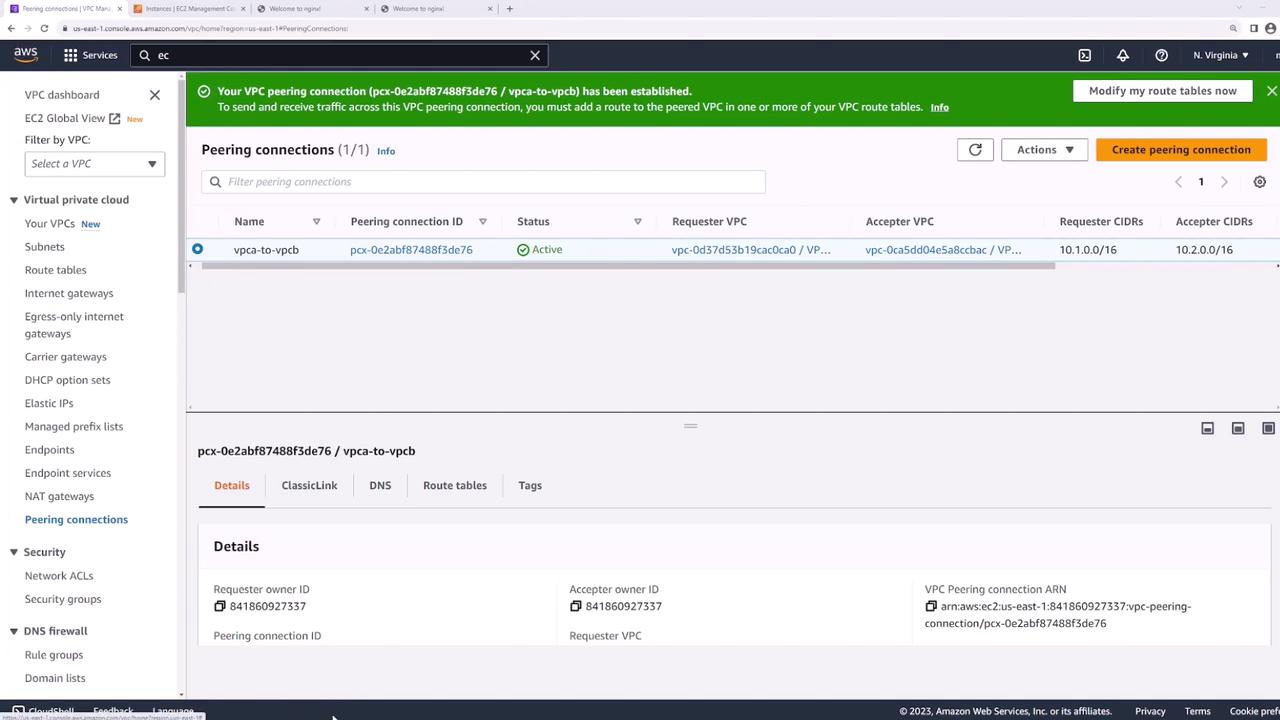The width and height of the screenshot is (1280, 720).
Task: Launch CloudShell from the top bar
Action: [x=1085, y=55]
